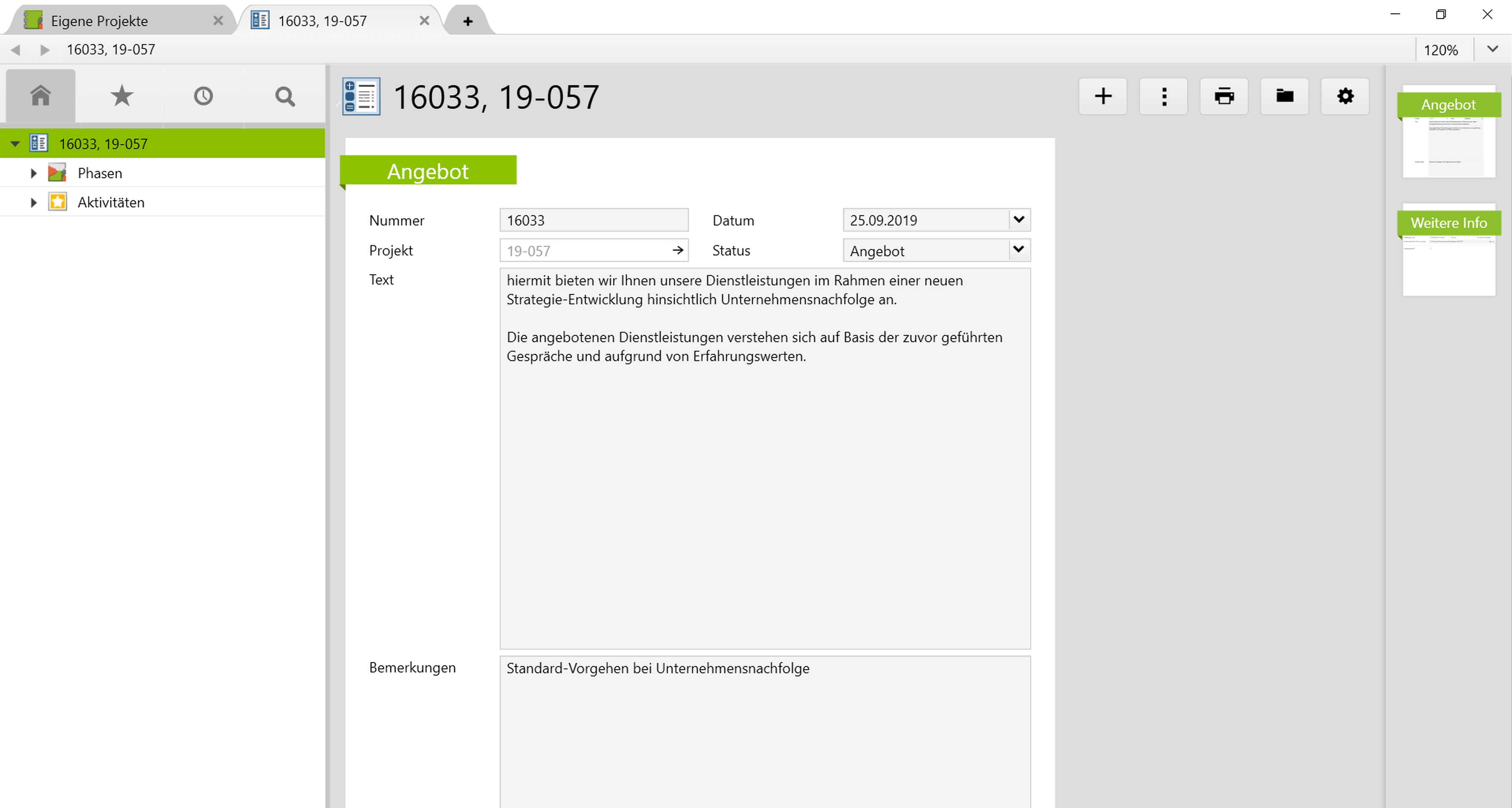Print the Angebot via the printer icon
1512x808 pixels.
click(x=1224, y=96)
